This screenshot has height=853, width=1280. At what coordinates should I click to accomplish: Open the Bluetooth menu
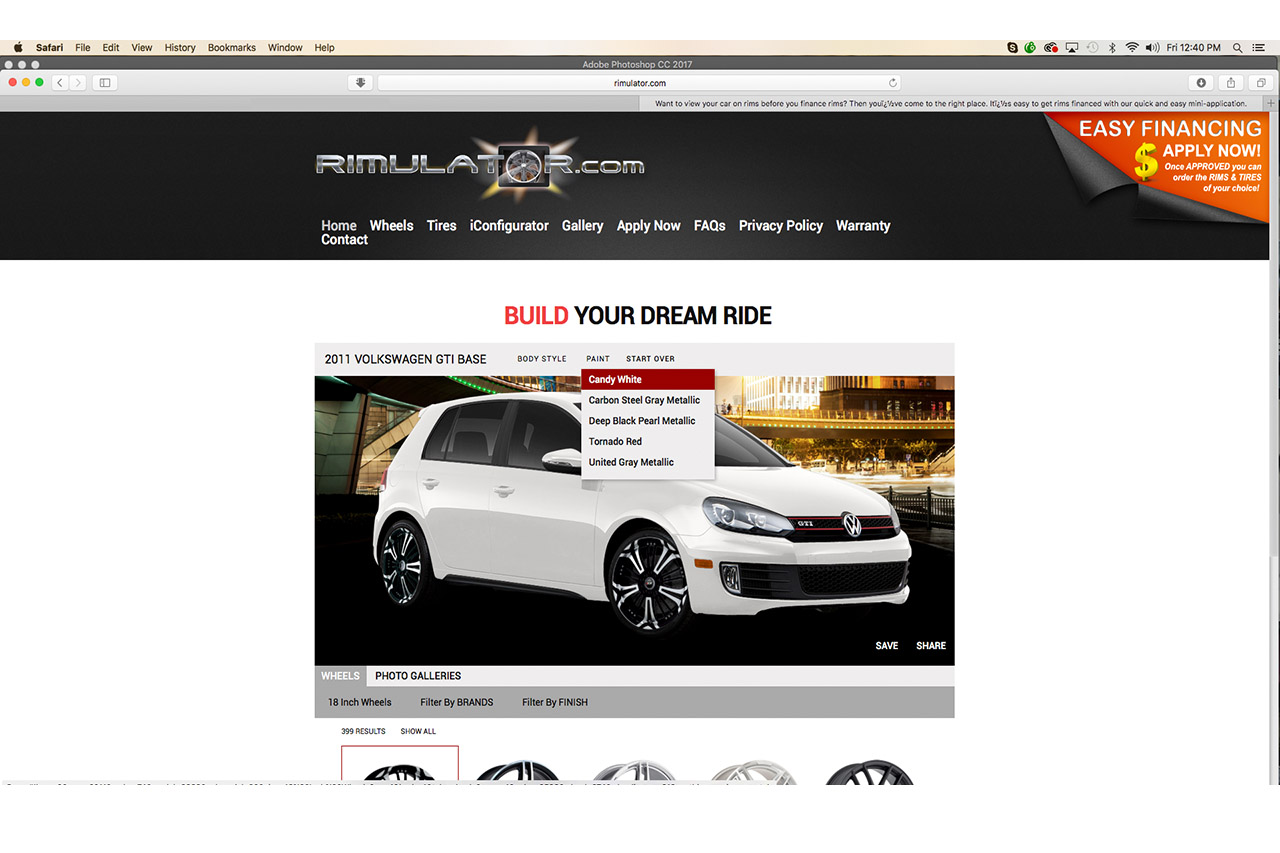(x=1112, y=47)
